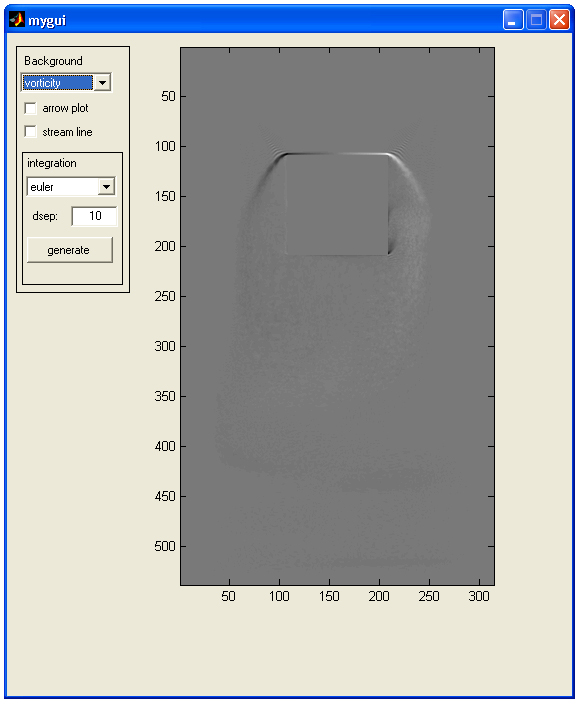
Task: Close the mygui window
Action: click(559, 20)
